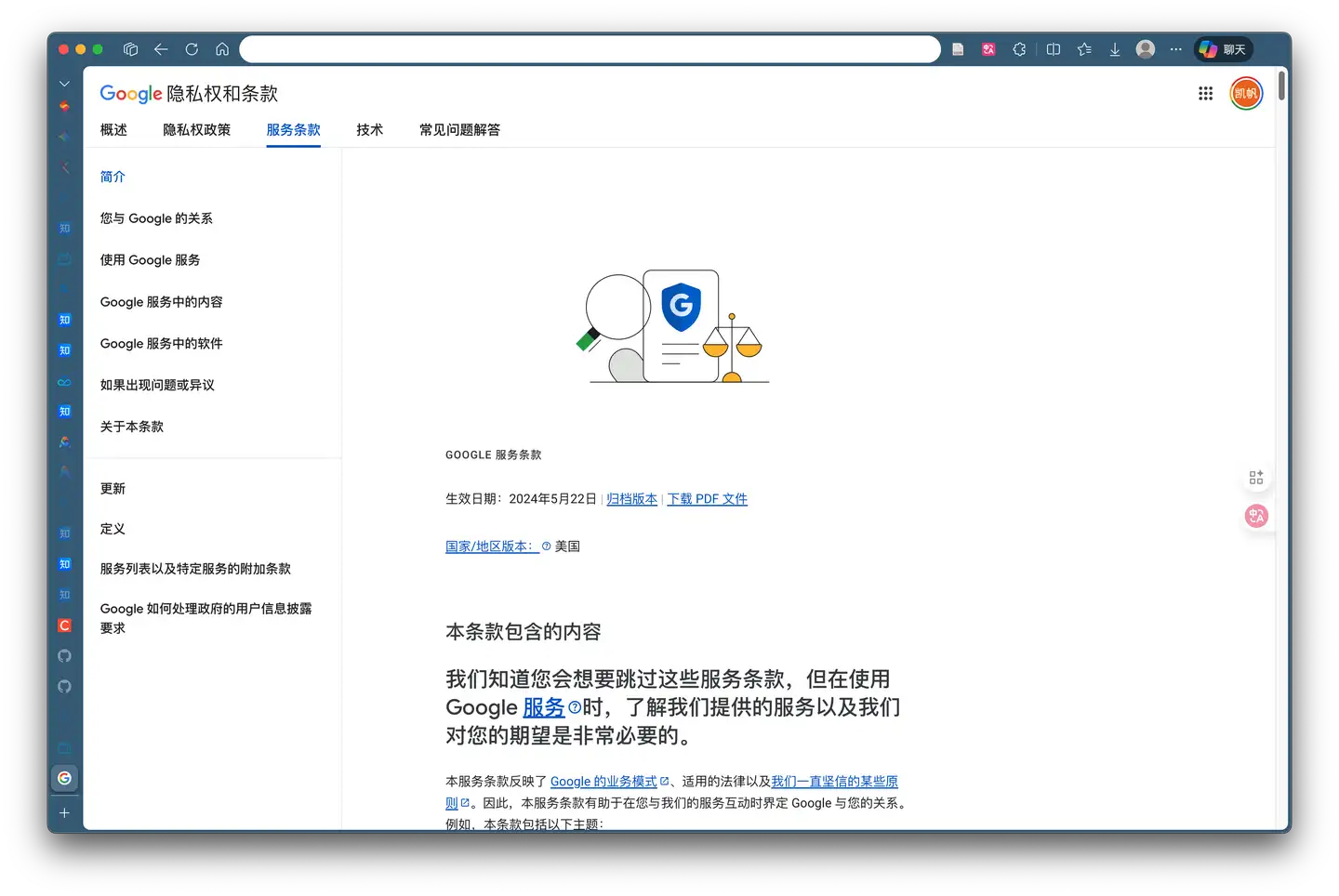The width and height of the screenshot is (1339, 896).
Task: Open the browser home page
Action: pos(222,49)
